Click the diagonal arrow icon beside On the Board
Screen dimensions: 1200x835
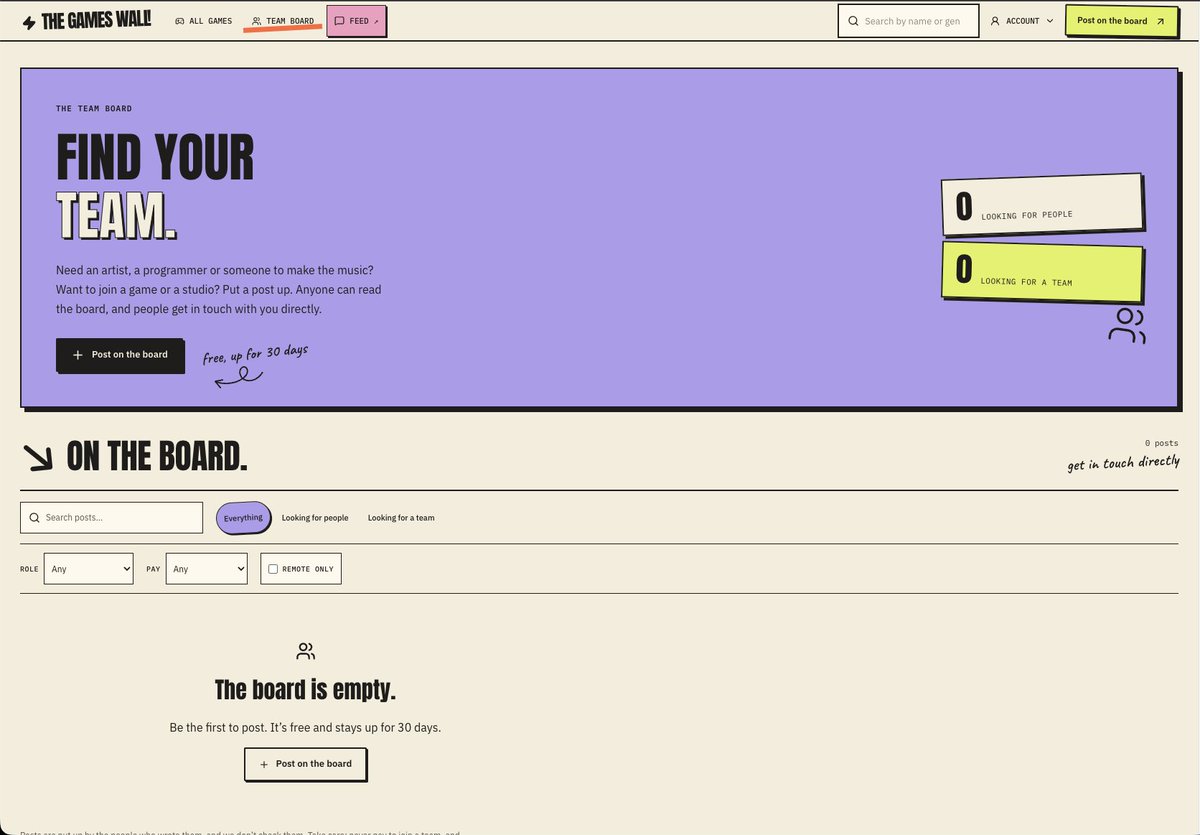(38, 456)
